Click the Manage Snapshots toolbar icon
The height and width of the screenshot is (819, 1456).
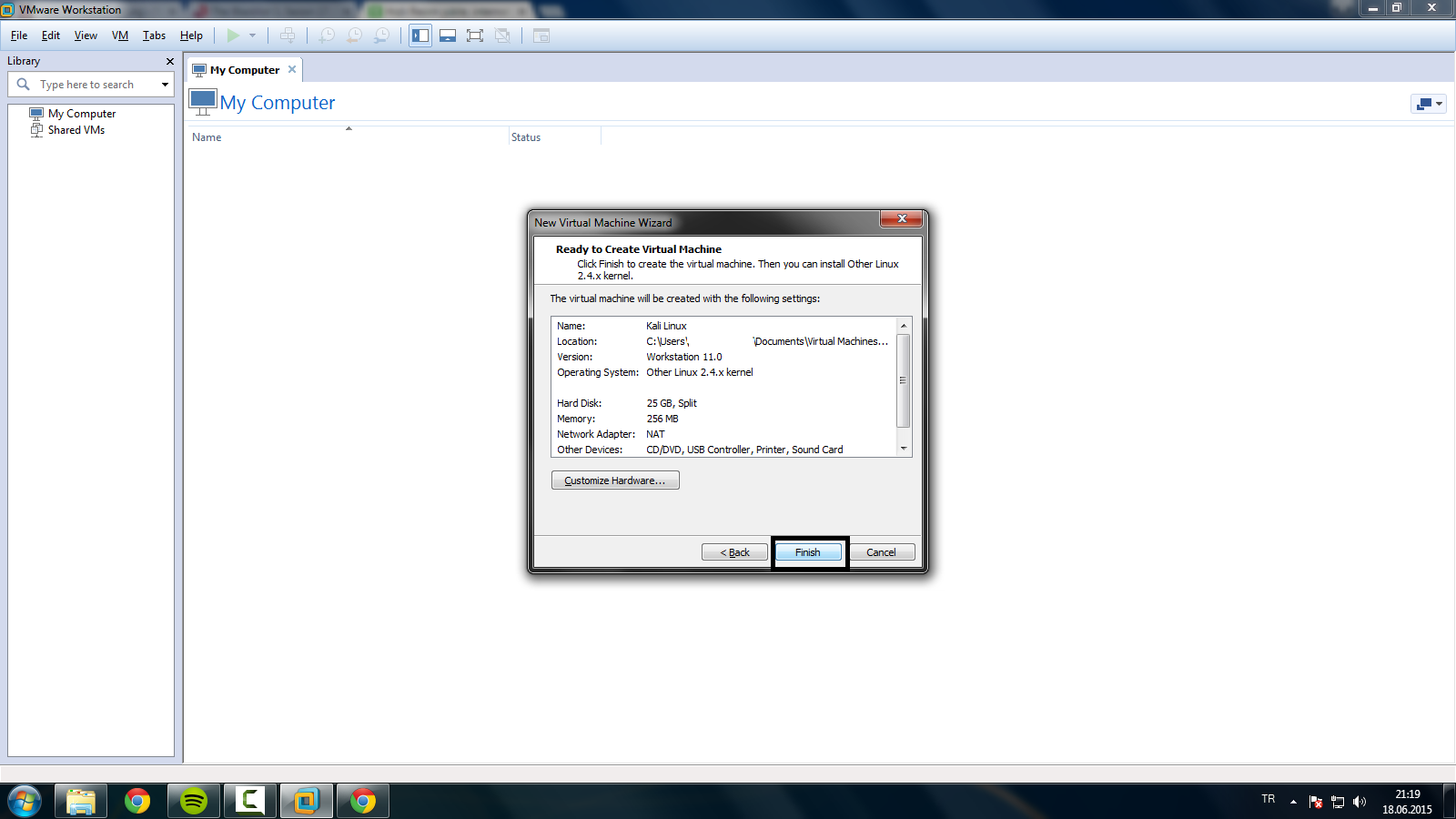coord(382,35)
